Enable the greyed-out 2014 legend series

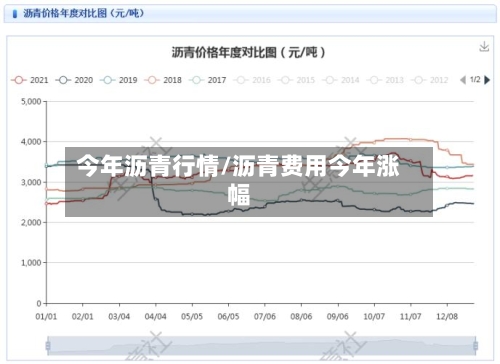click(x=341, y=80)
